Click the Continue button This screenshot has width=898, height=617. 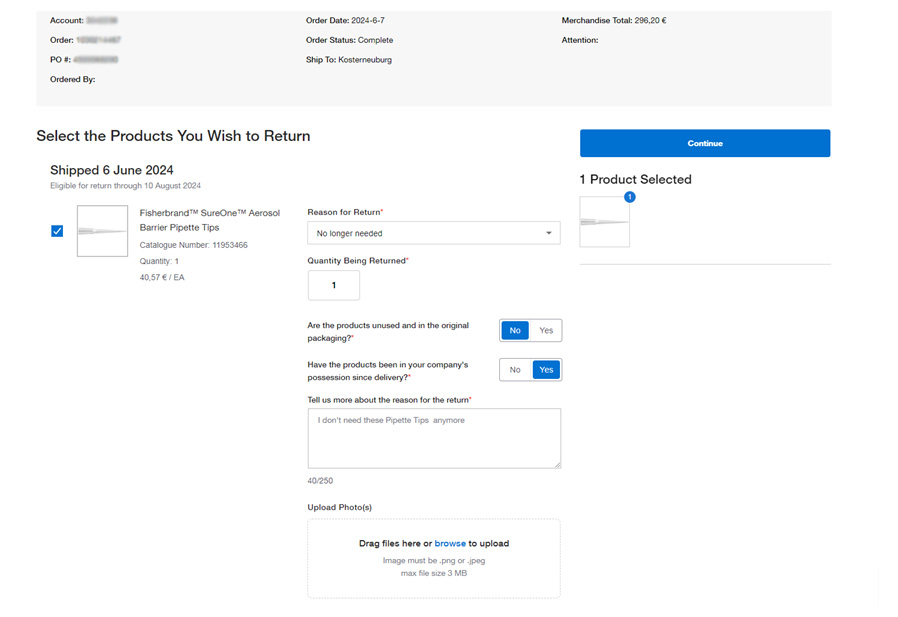pos(704,143)
